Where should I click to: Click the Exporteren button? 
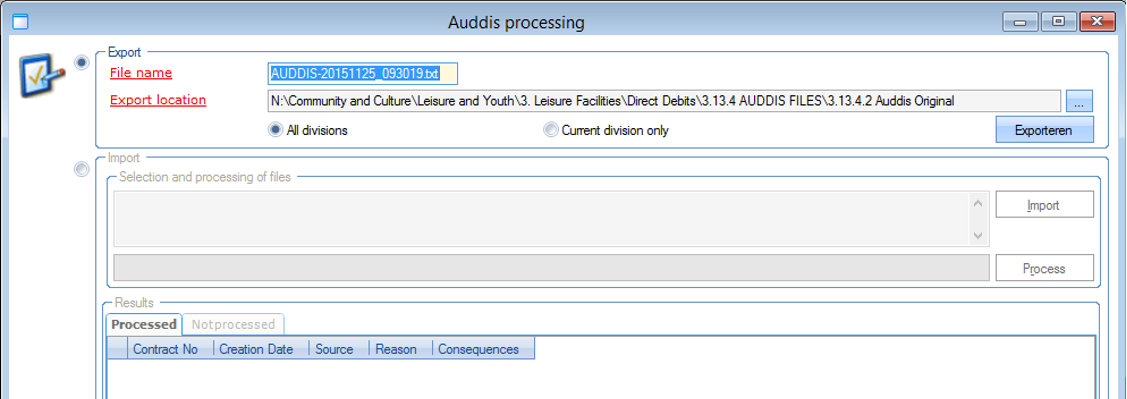1044,131
